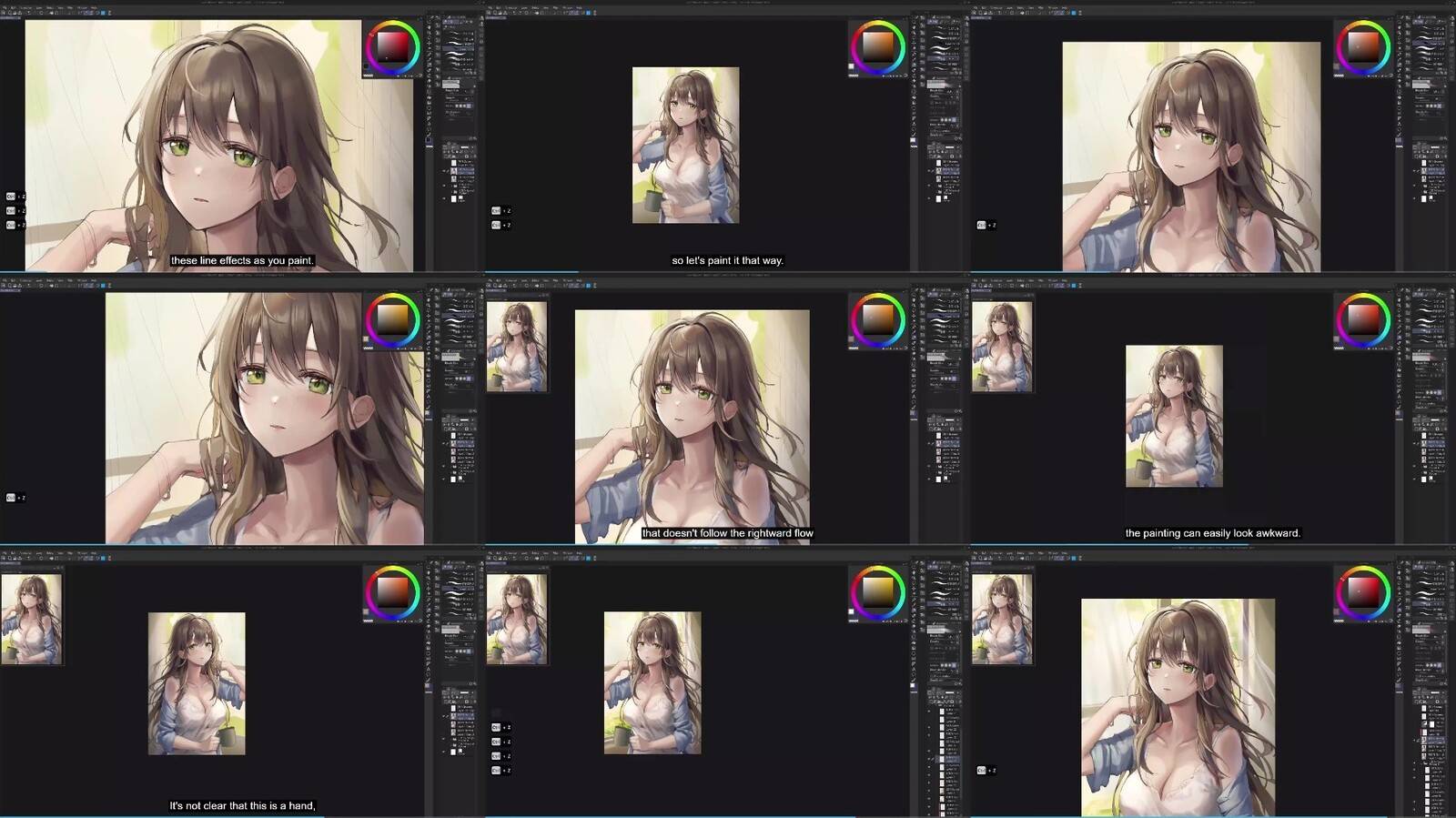Select highlighted layer in 'these line effects' frame

pos(462,171)
